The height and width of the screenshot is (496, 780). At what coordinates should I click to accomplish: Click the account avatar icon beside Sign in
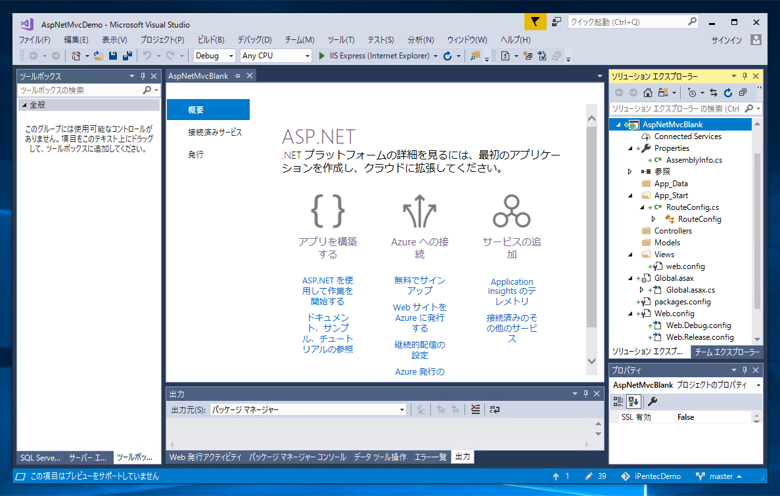(x=756, y=40)
